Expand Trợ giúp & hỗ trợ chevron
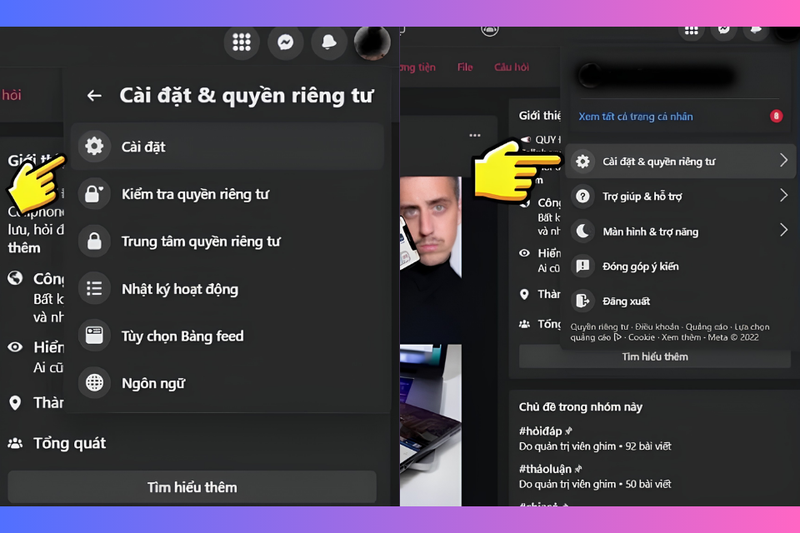 (x=784, y=195)
